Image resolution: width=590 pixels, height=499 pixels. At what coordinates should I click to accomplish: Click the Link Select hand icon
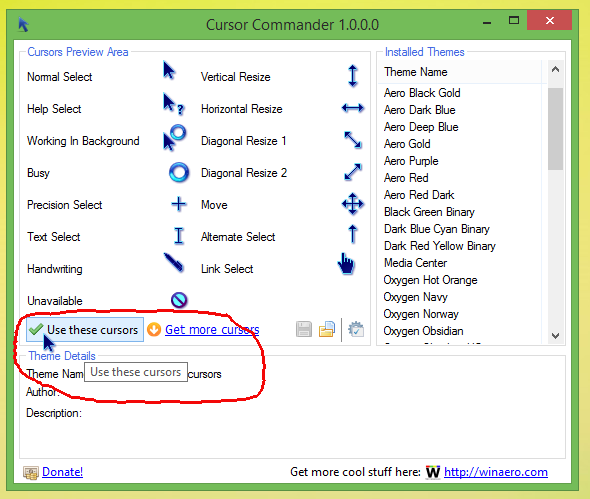point(346,263)
